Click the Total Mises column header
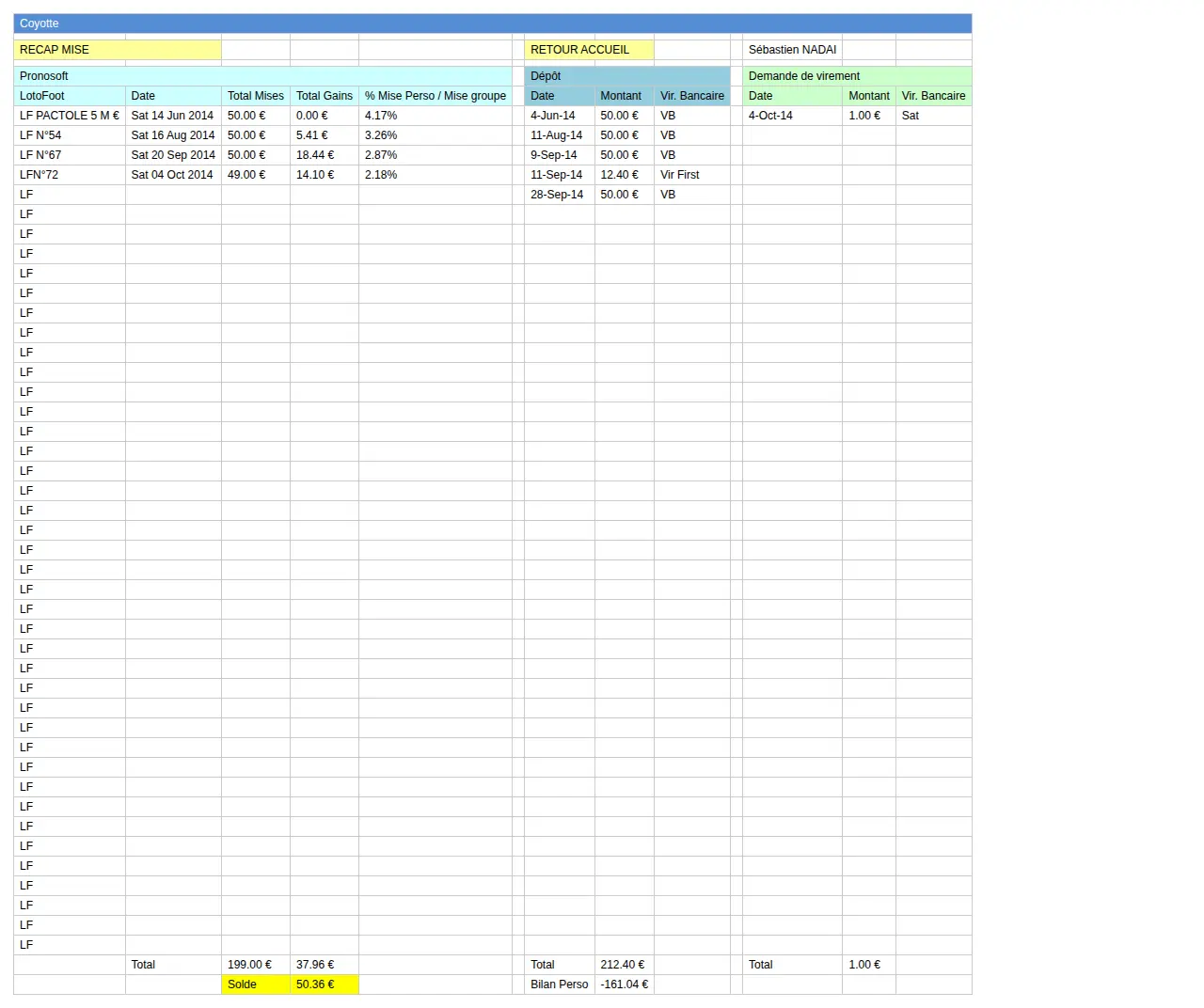The image size is (1204, 1008). click(x=256, y=96)
